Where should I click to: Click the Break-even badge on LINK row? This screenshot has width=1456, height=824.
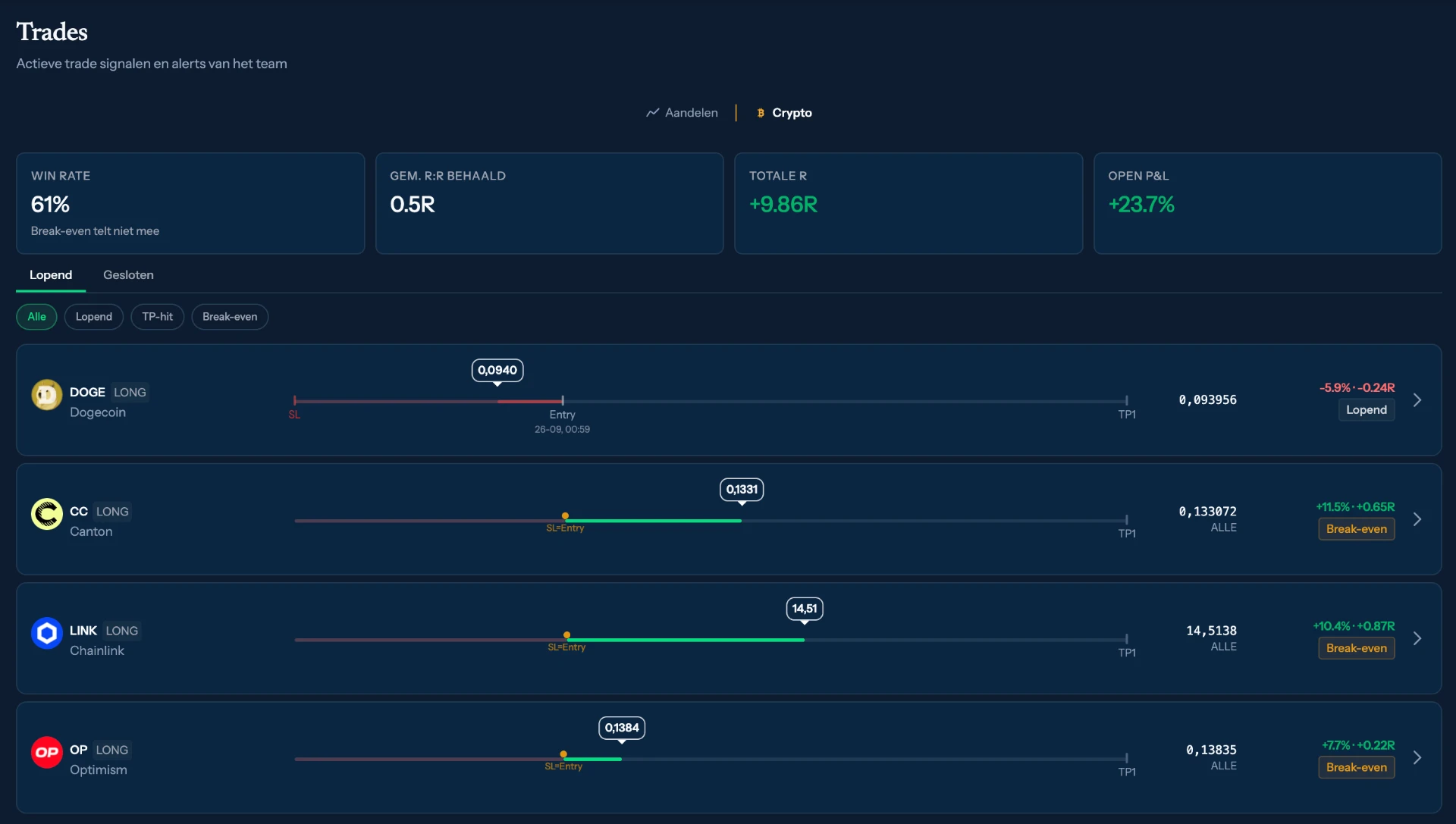[1357, 648]
